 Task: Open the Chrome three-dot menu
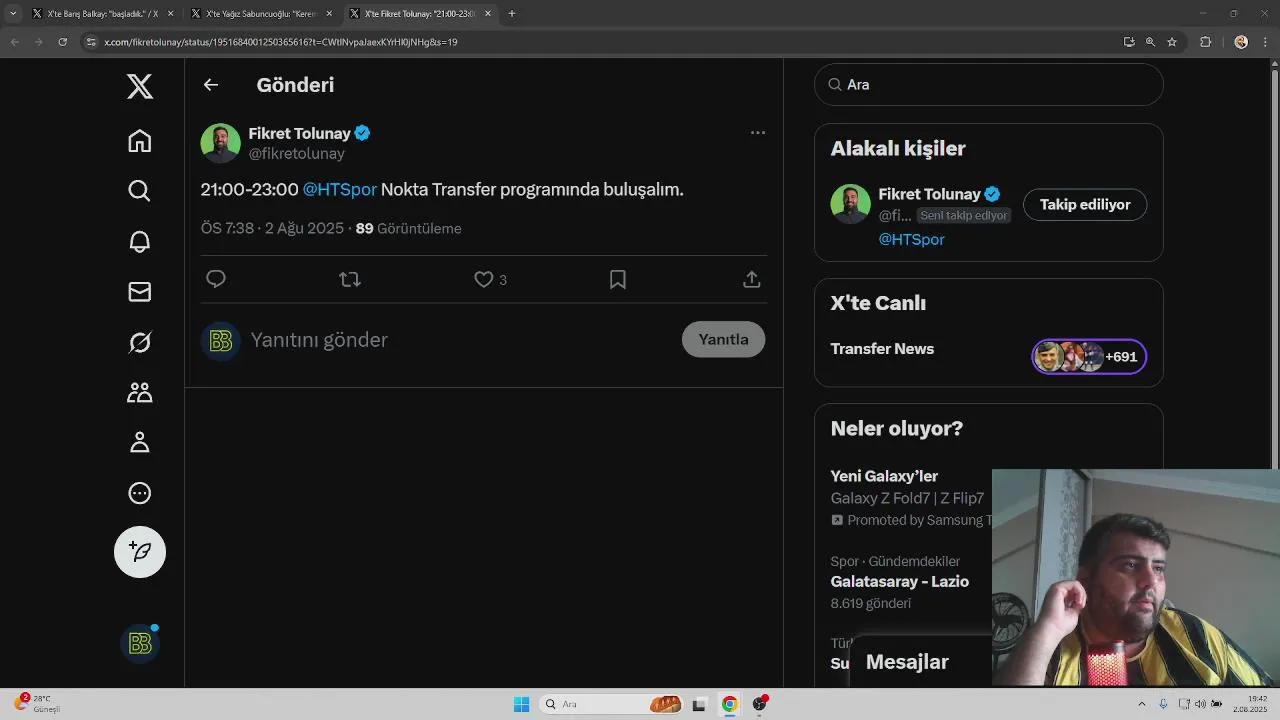pos(1265,42)
